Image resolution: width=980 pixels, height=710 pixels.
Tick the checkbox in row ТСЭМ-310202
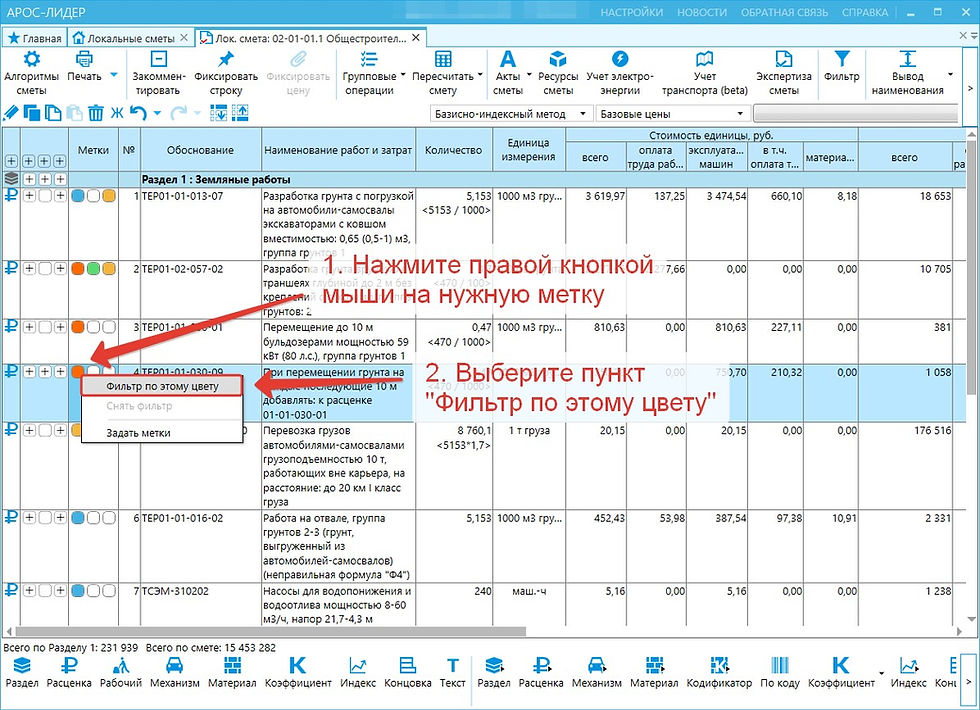tap(44, 591)
